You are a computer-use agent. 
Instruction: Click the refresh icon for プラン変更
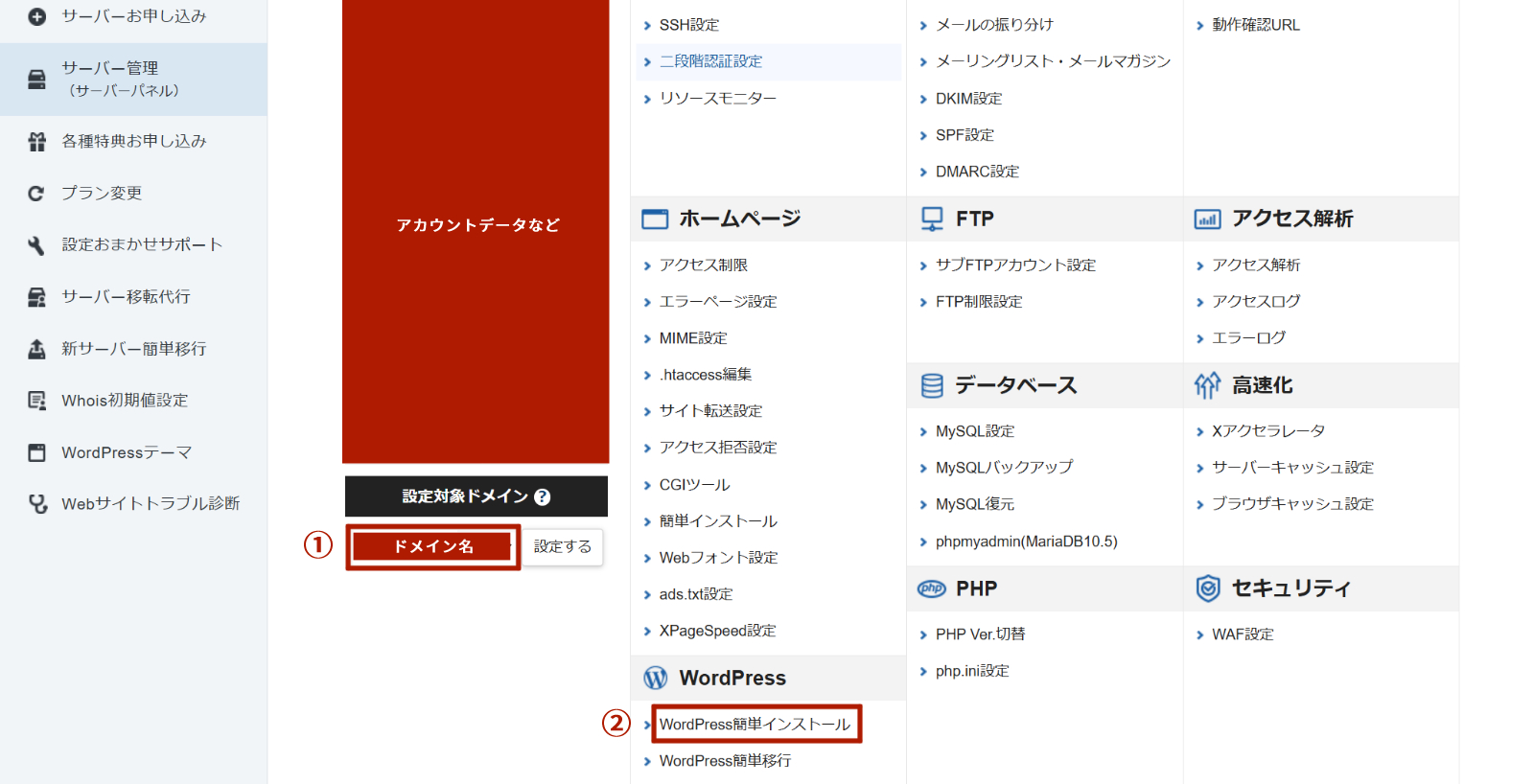pos(36,194)
